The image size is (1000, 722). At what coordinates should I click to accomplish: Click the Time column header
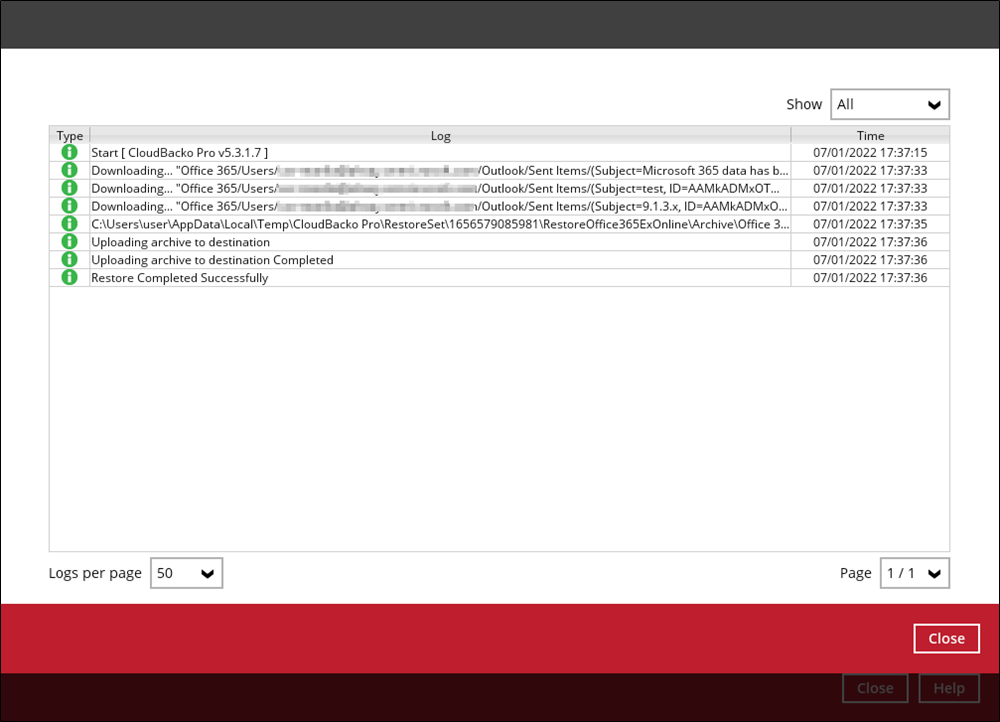[x=870, y=135]
